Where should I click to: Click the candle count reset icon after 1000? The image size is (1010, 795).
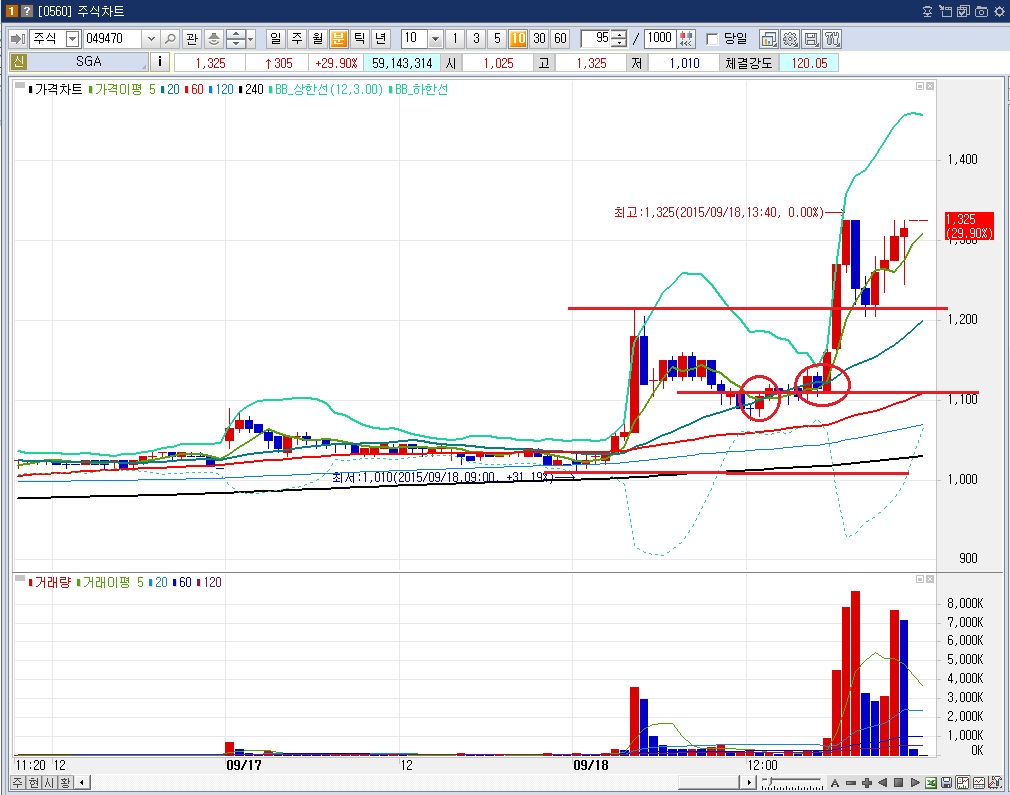pos(686,39)
